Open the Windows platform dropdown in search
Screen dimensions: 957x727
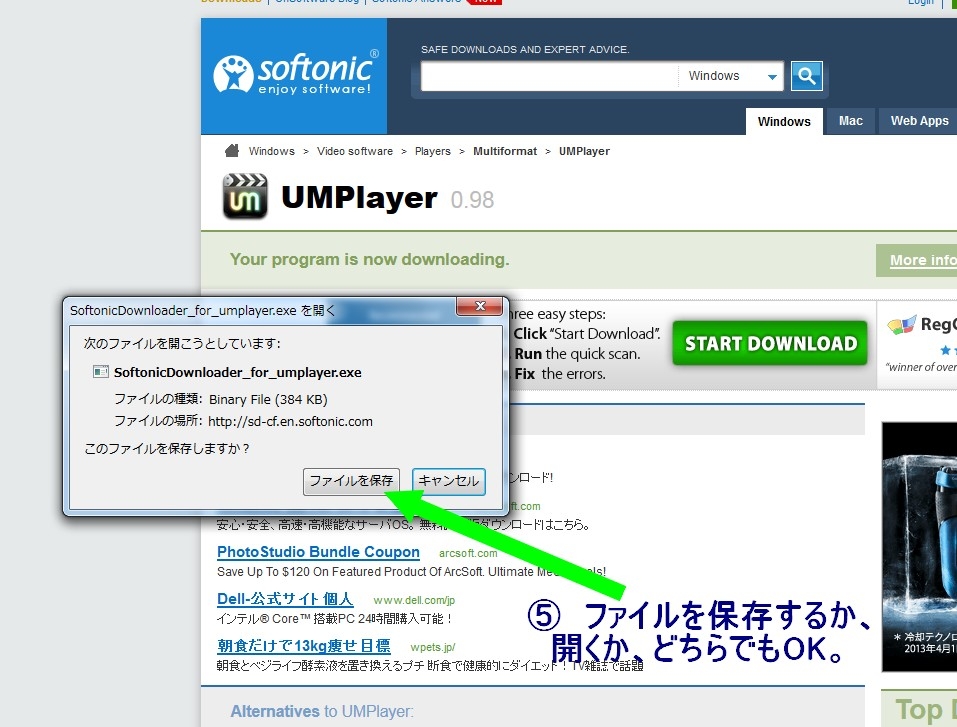(731, 76)
